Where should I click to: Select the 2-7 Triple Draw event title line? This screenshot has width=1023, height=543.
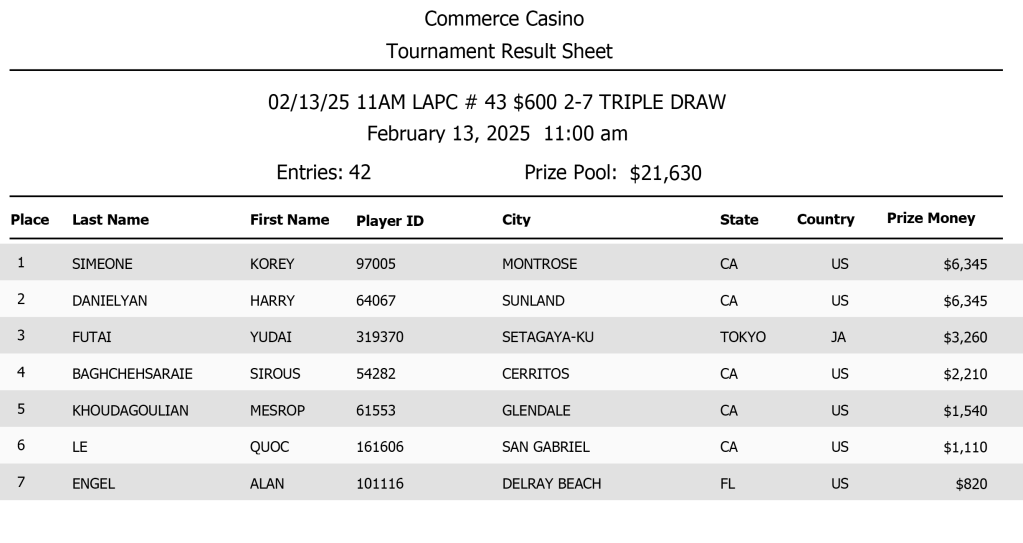pos(497,102)
